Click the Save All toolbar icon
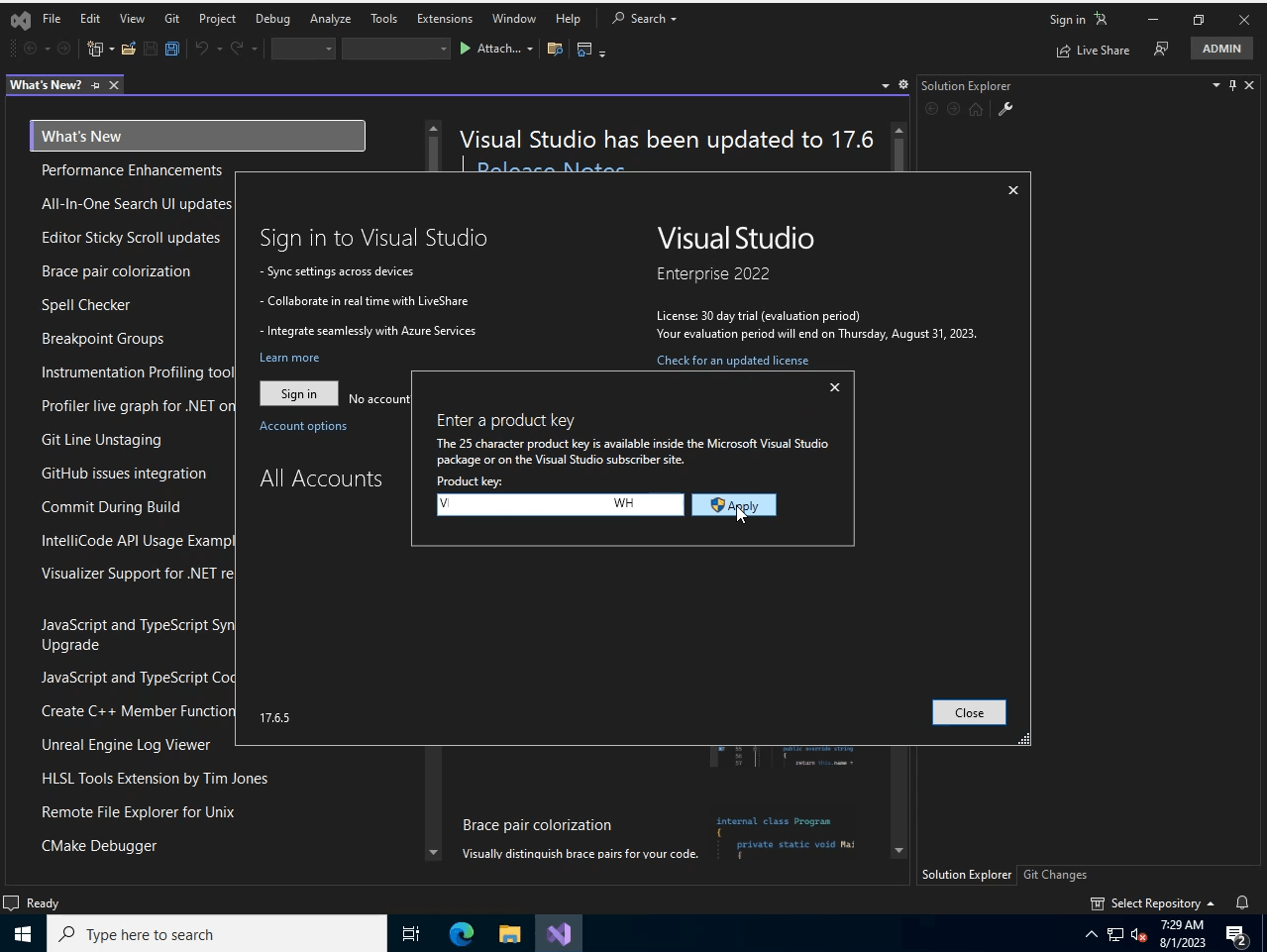Viewport: 1267px width, 952px height. [171, 49]
